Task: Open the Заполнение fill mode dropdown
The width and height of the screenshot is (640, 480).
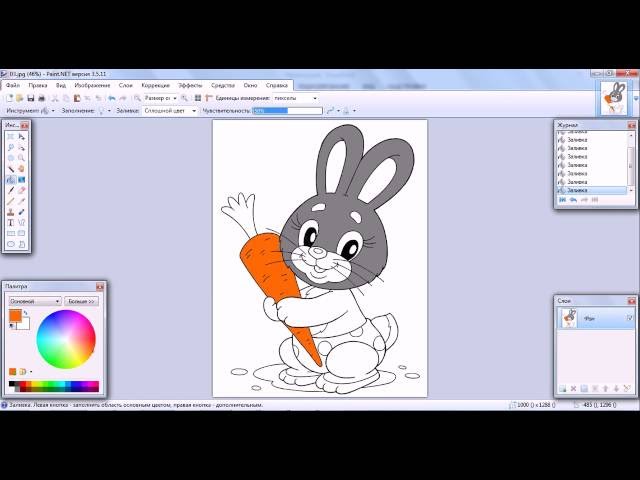Action: (109, 111)
